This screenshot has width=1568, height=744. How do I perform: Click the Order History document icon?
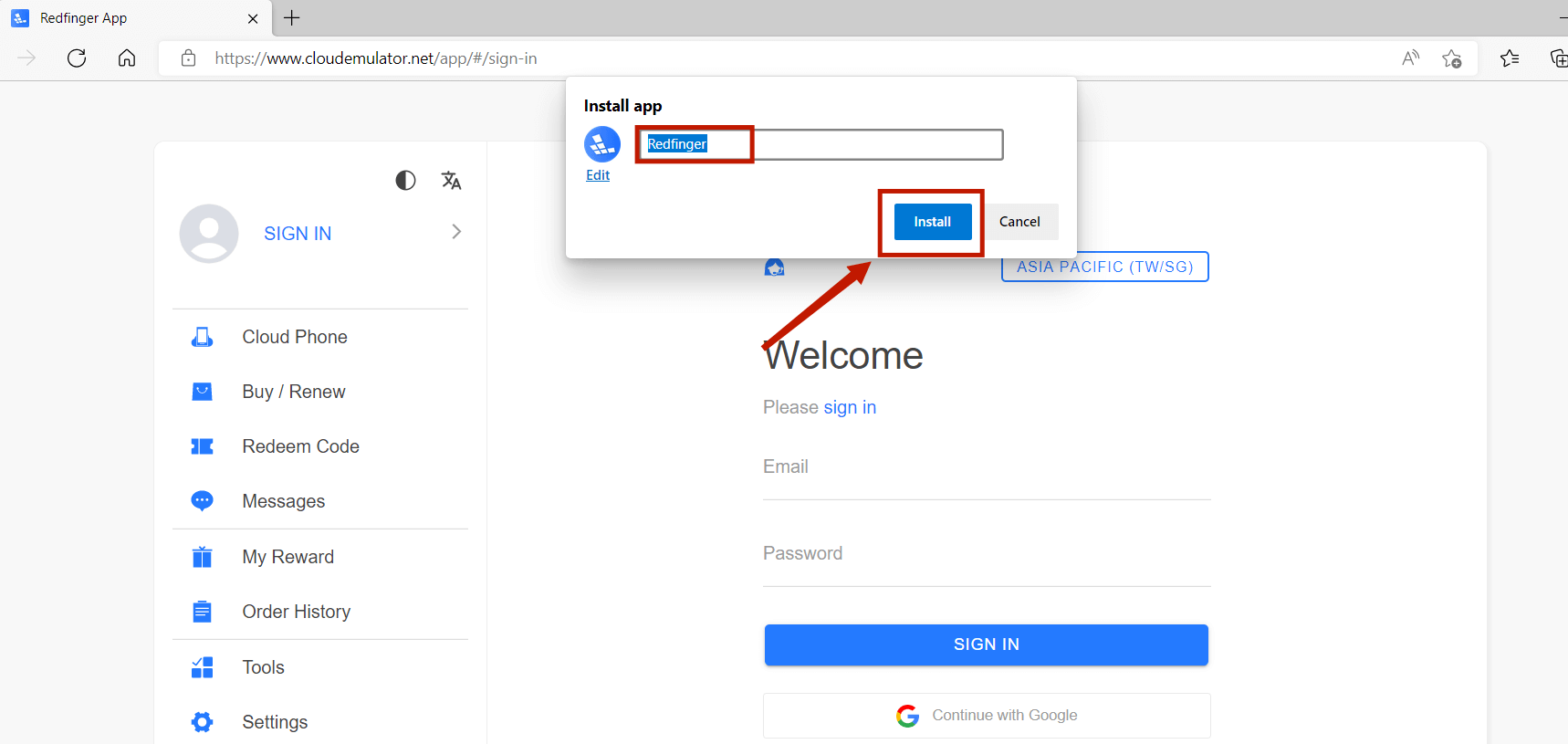tap(202, 612)
